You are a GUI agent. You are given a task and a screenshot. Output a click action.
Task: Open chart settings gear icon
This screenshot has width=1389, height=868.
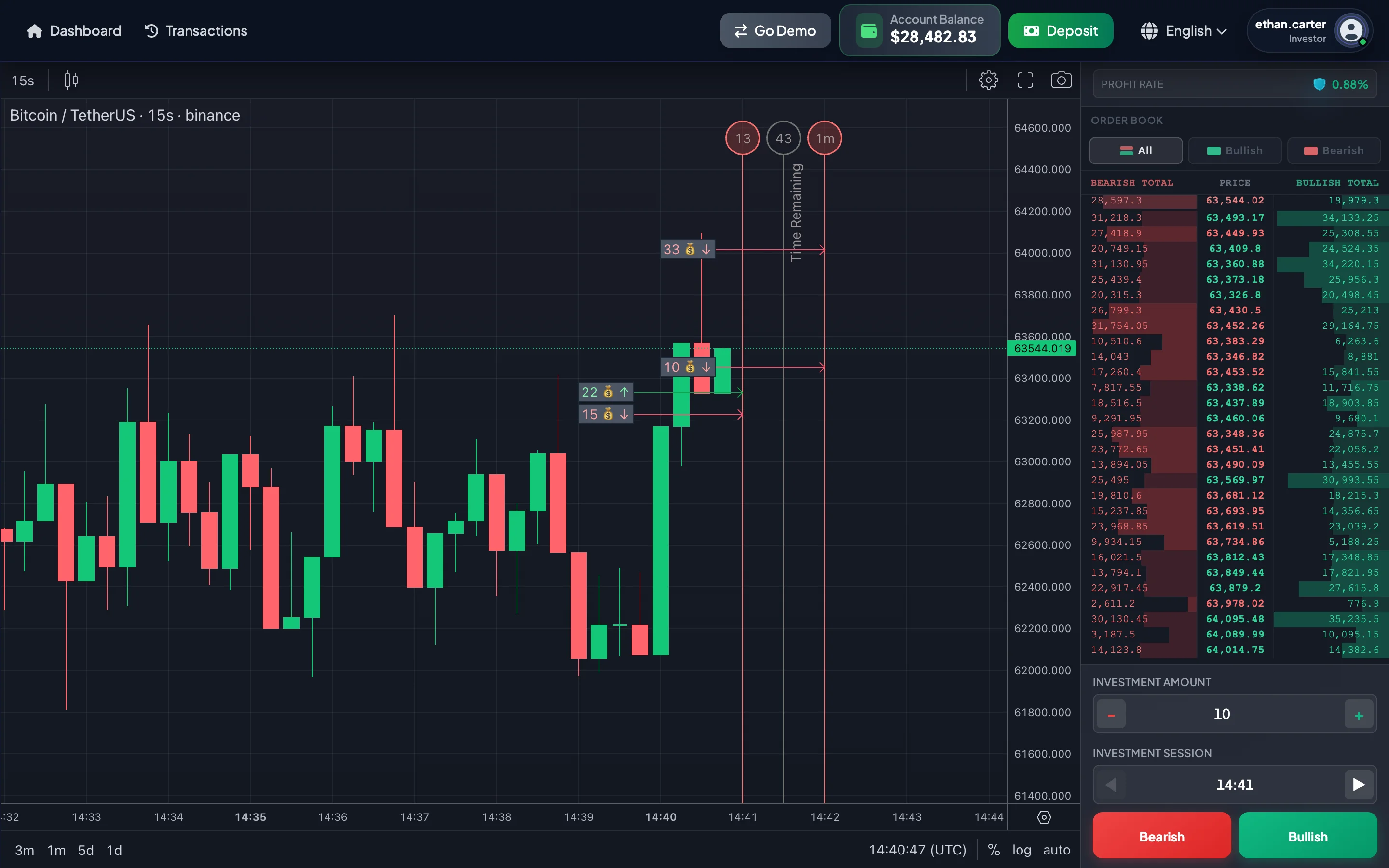point(988,81)
